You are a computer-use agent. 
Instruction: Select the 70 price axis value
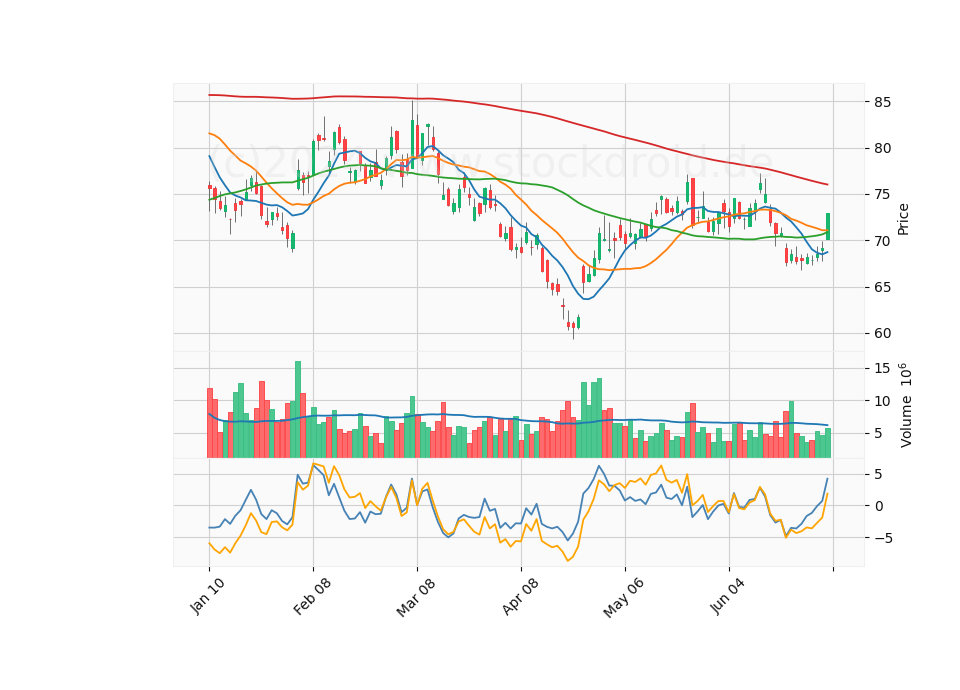(882, 241)
